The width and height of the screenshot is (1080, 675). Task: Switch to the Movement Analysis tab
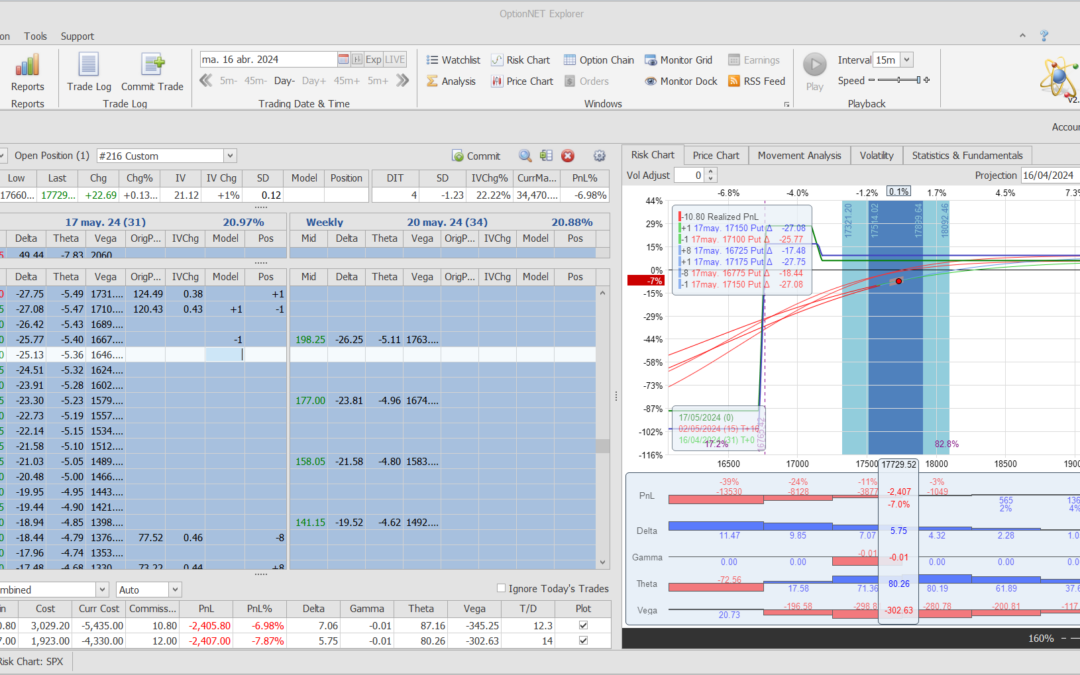coord(799,155)
